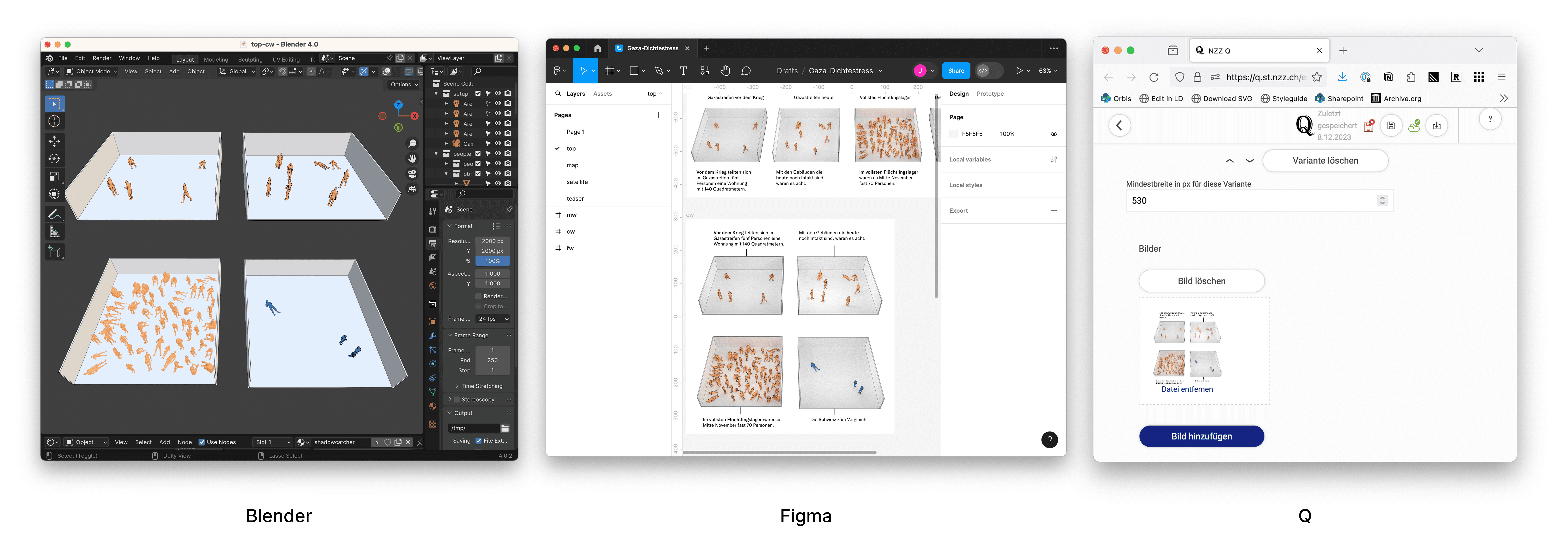This screenshot has width=1568, height=539.
Task: Toggle File Extensions checkbox in Output
Action: (479, 441)
